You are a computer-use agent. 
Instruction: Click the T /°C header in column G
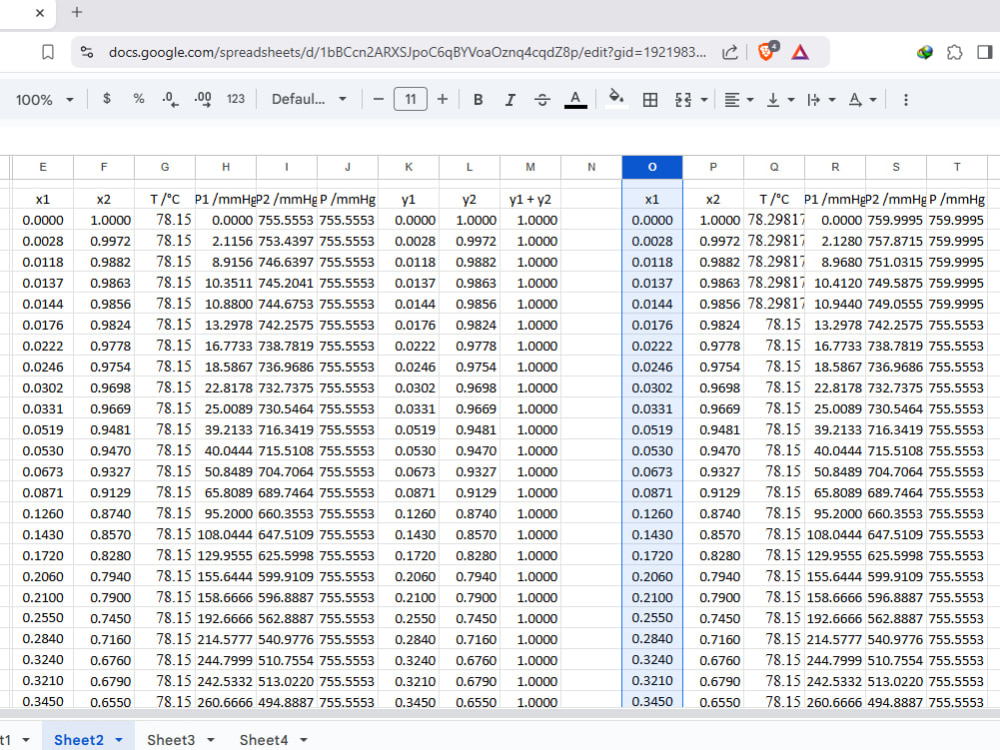pyautogui.click(x=165, y=200)
